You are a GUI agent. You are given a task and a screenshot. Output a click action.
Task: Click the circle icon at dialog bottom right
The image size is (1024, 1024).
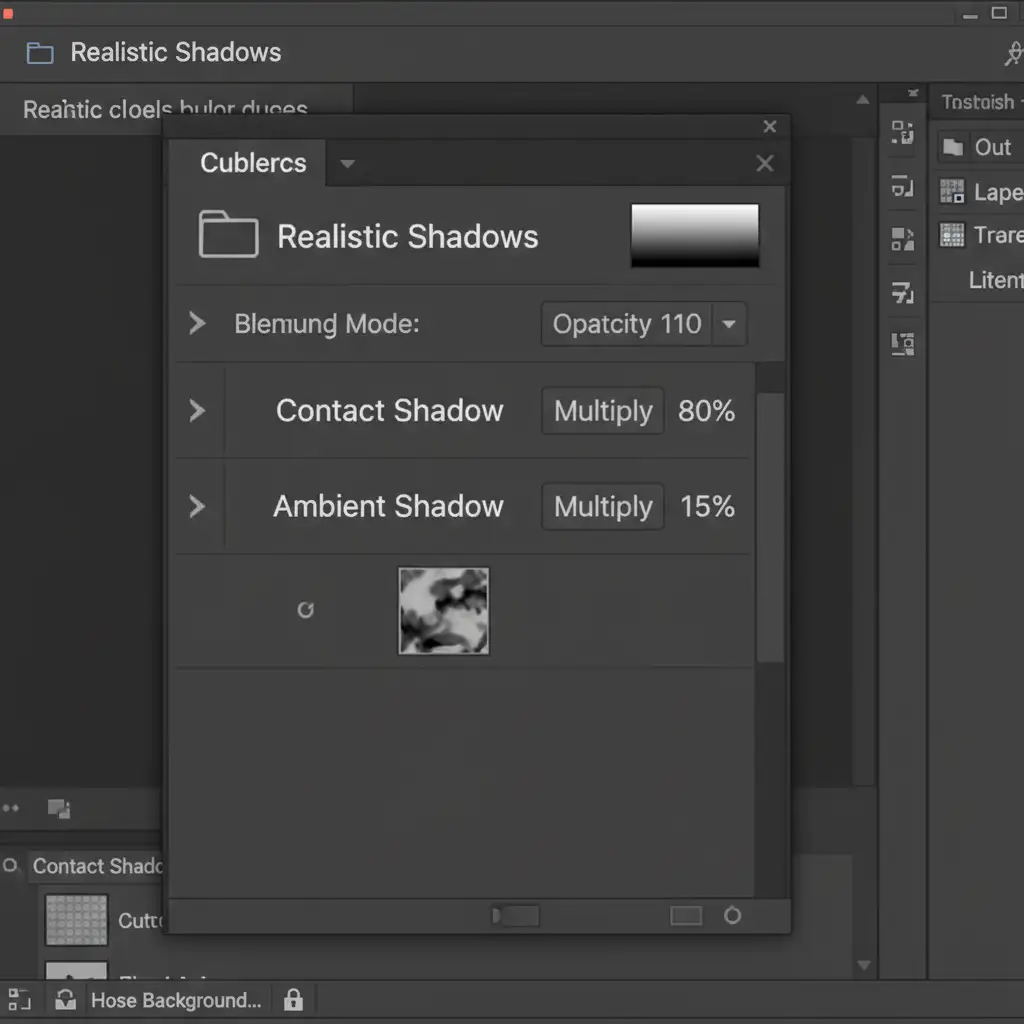click(732, 915)
